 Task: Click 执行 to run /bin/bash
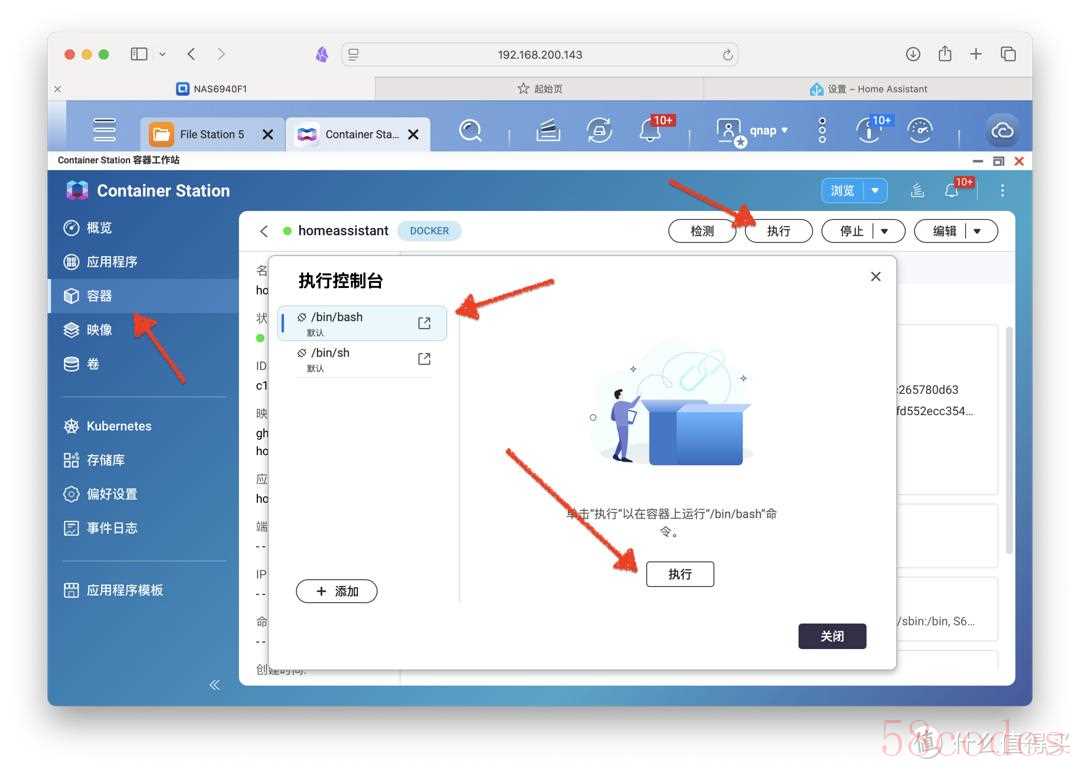click(x=680, y=574)
